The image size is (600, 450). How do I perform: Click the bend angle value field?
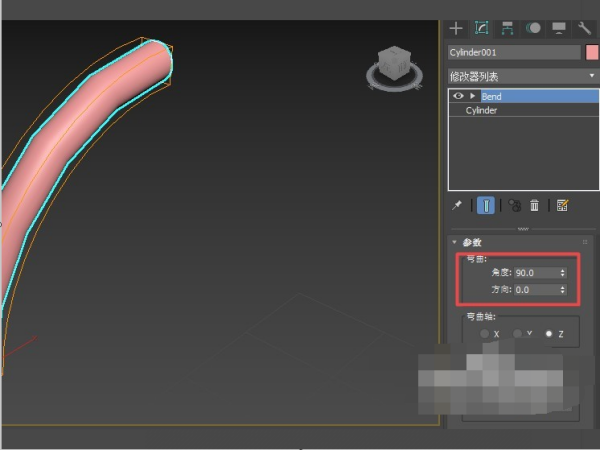(x=536, y=273)
